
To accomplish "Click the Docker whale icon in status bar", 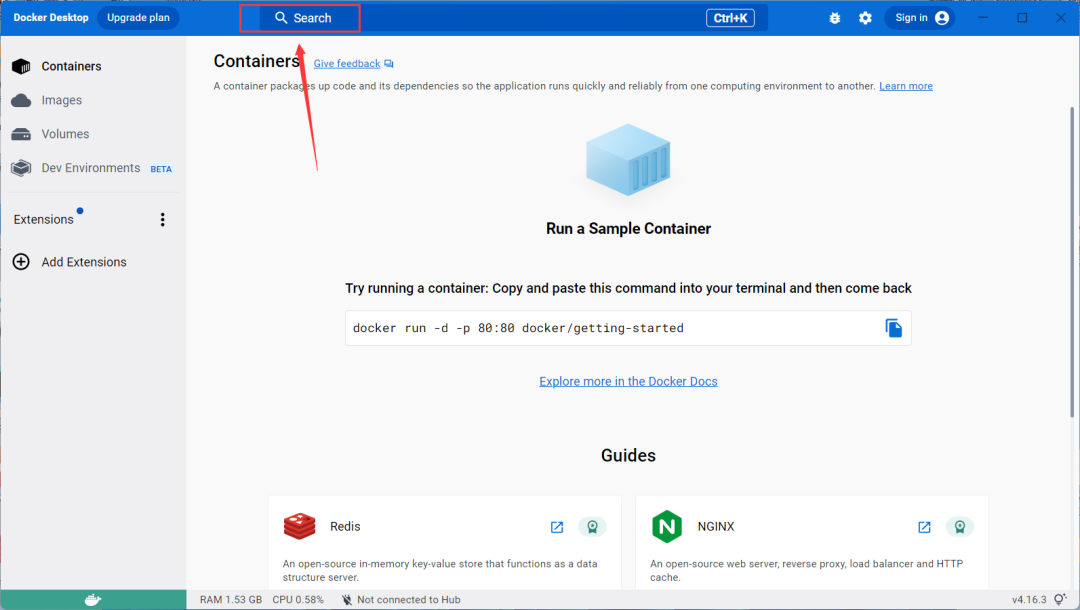I will [x=93, y=600].
